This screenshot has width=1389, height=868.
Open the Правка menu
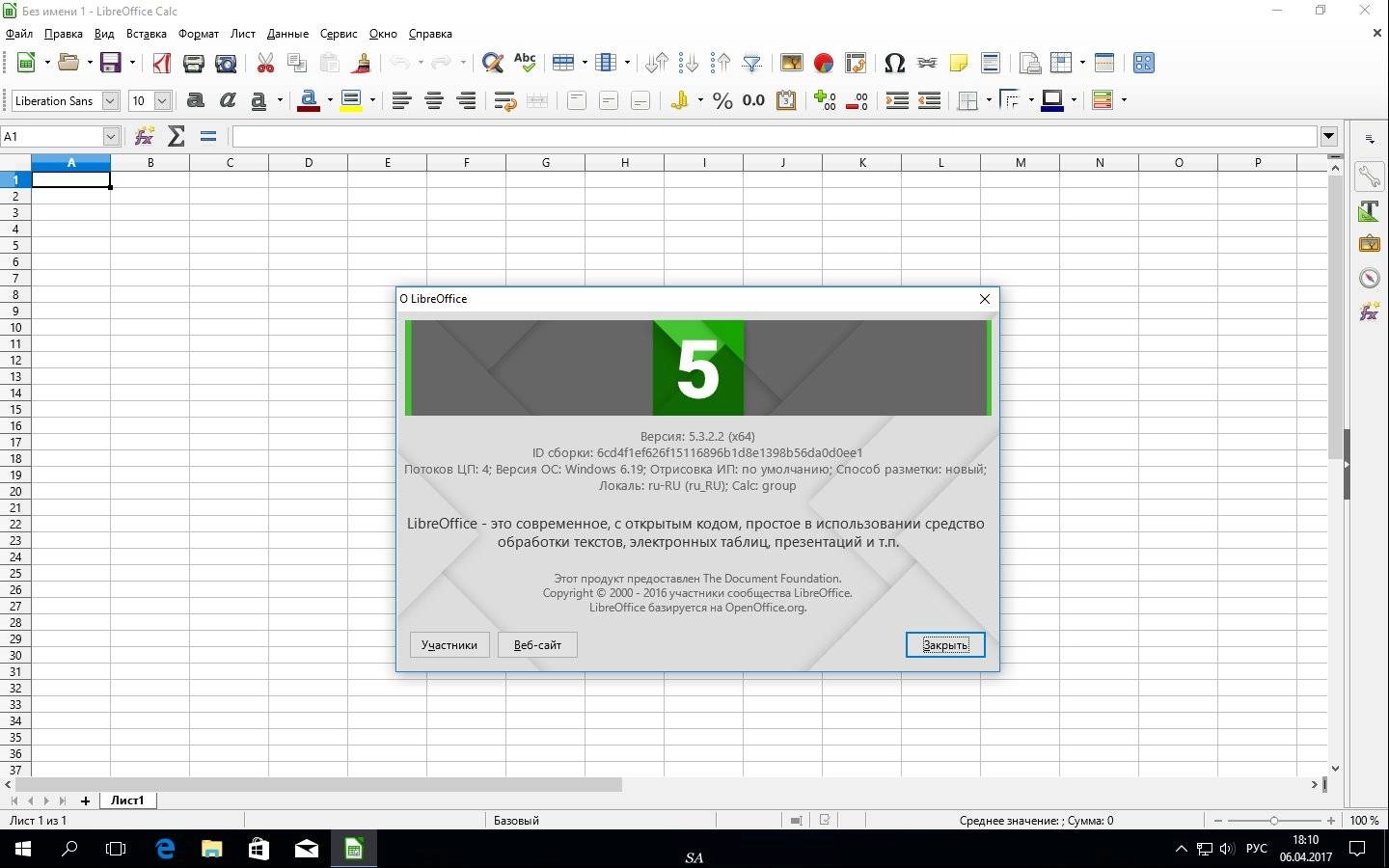click(64, 34)
